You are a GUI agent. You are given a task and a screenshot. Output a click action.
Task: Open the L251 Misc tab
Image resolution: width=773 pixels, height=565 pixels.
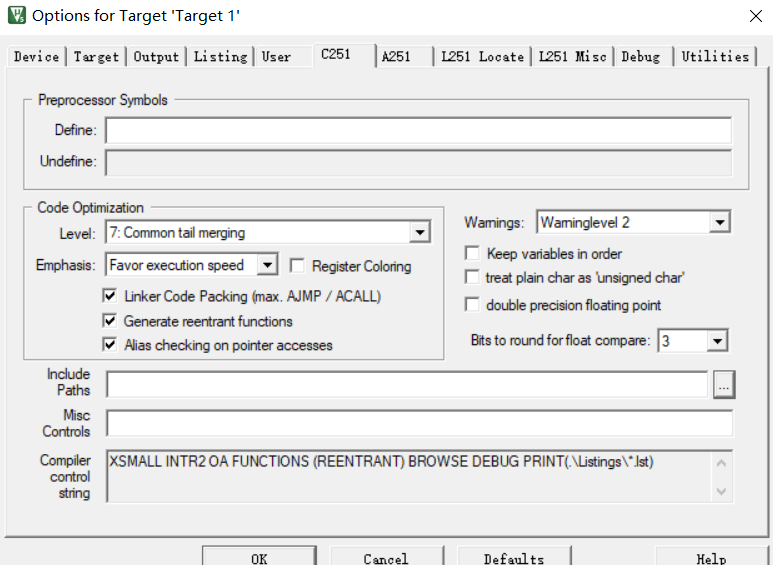point(572,57)
